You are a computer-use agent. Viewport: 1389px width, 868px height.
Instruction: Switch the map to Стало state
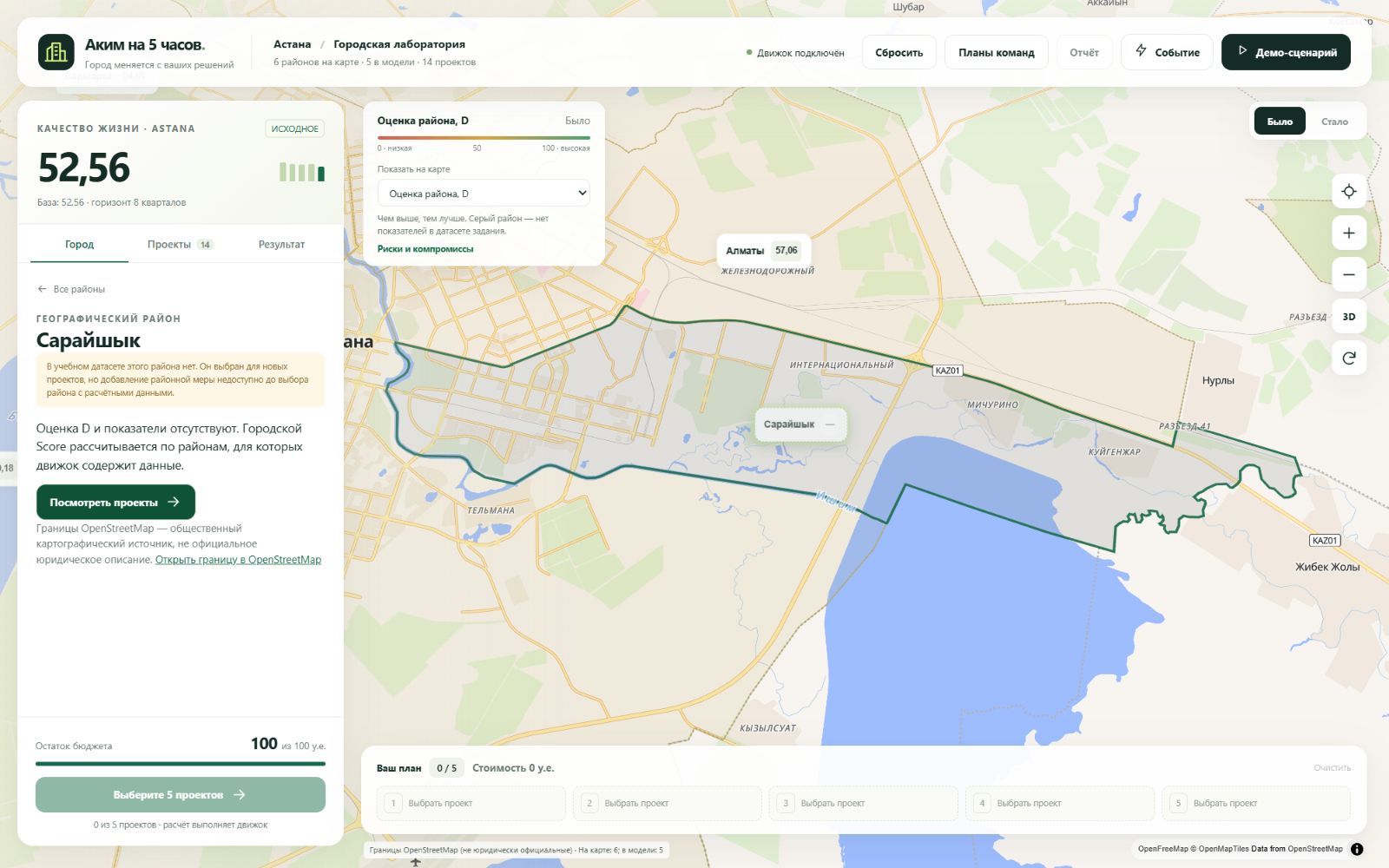pos(1334,122)
